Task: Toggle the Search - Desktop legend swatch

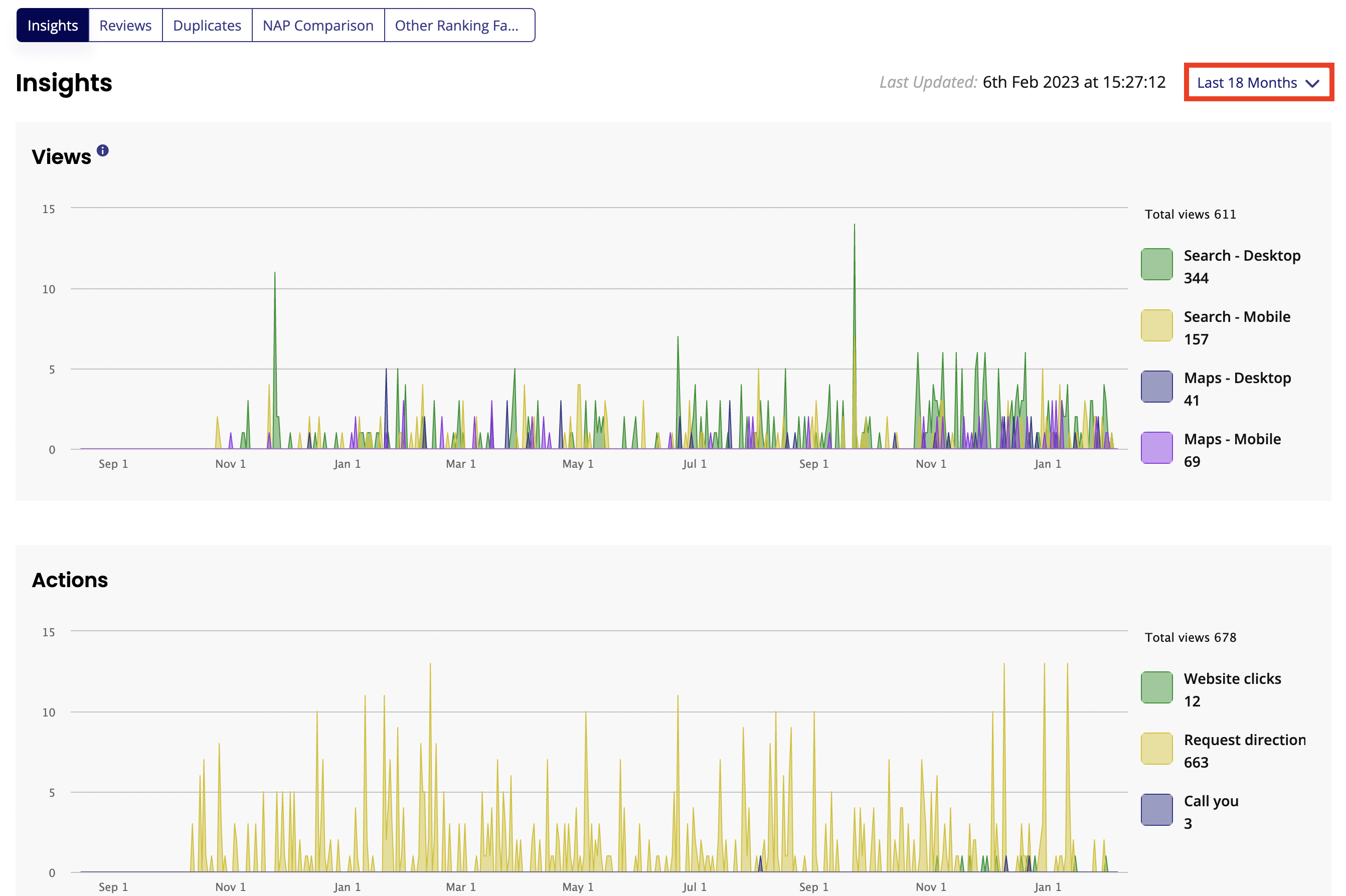Action: tap(1156, 264)
